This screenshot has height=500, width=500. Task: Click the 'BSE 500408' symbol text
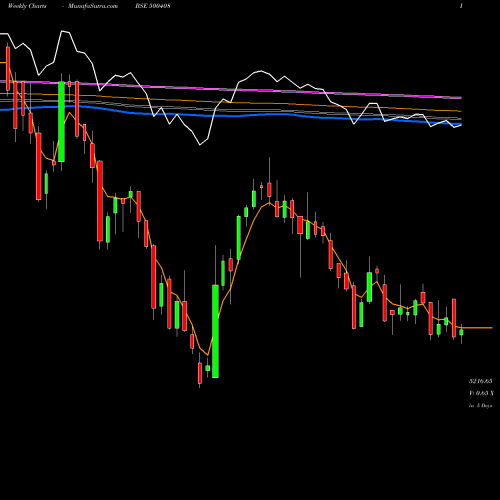tap(153, 6)
